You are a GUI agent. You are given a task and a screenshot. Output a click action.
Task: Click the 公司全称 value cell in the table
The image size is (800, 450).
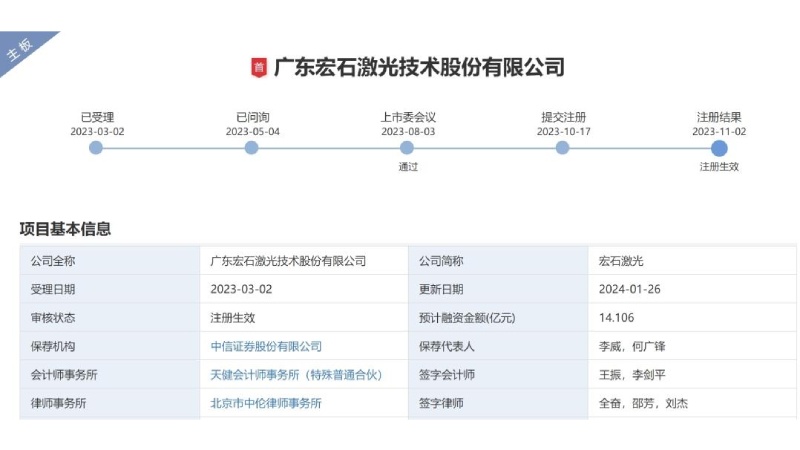tap(288, 261)
